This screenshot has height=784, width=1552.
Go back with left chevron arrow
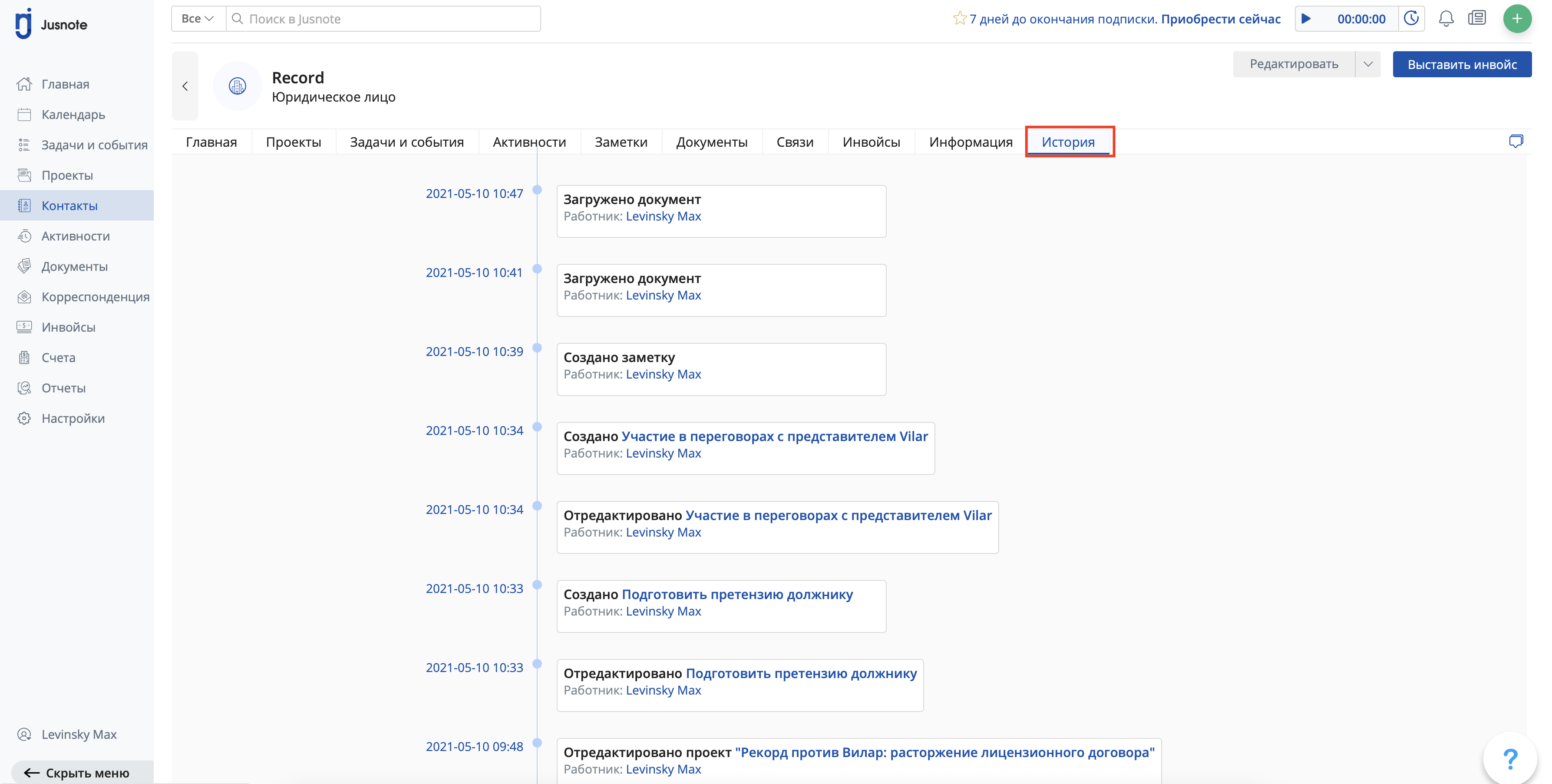click(x=185, y=86)
